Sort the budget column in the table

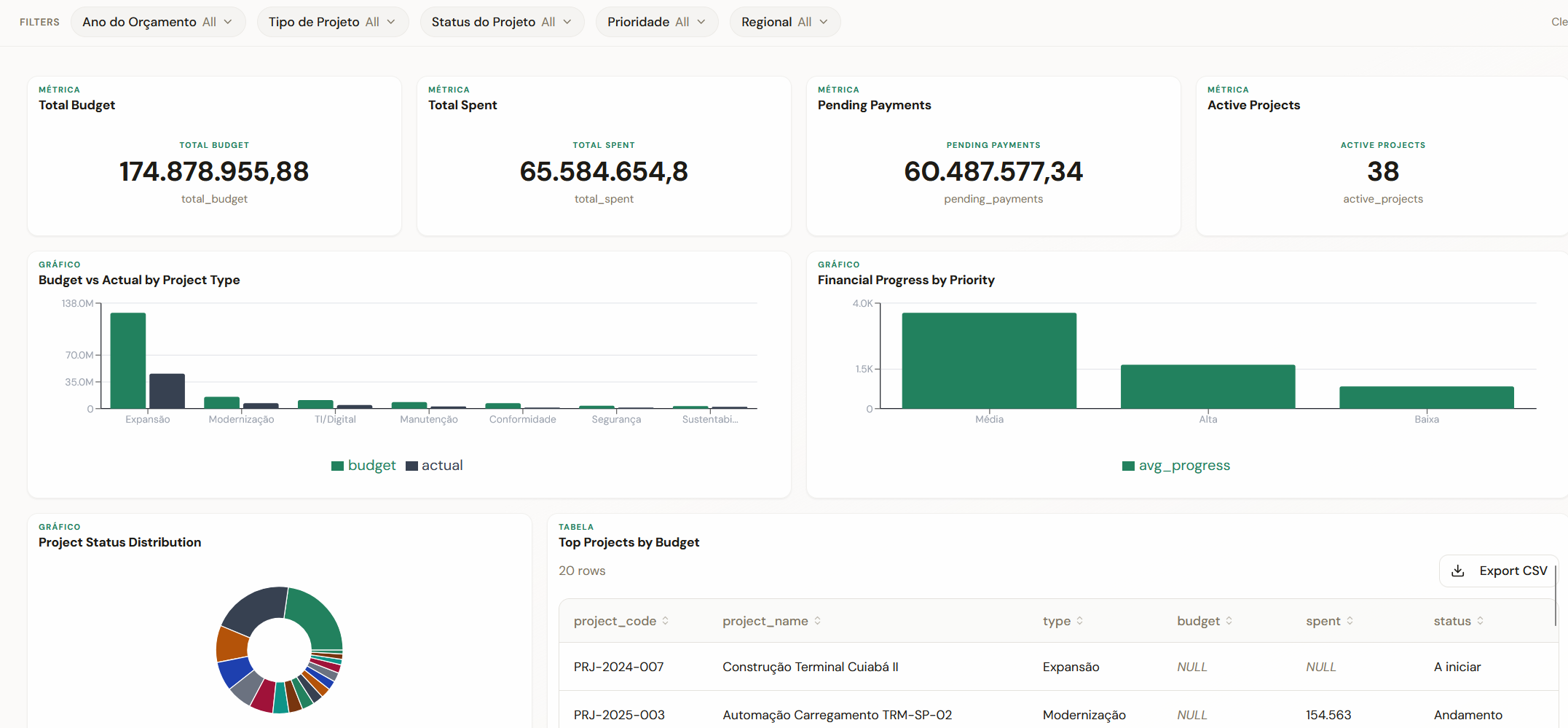coord(1231,620)
